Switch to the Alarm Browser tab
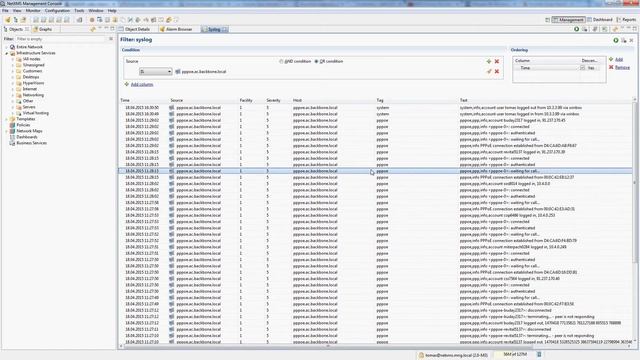640x360 pixels. point(176,29)
